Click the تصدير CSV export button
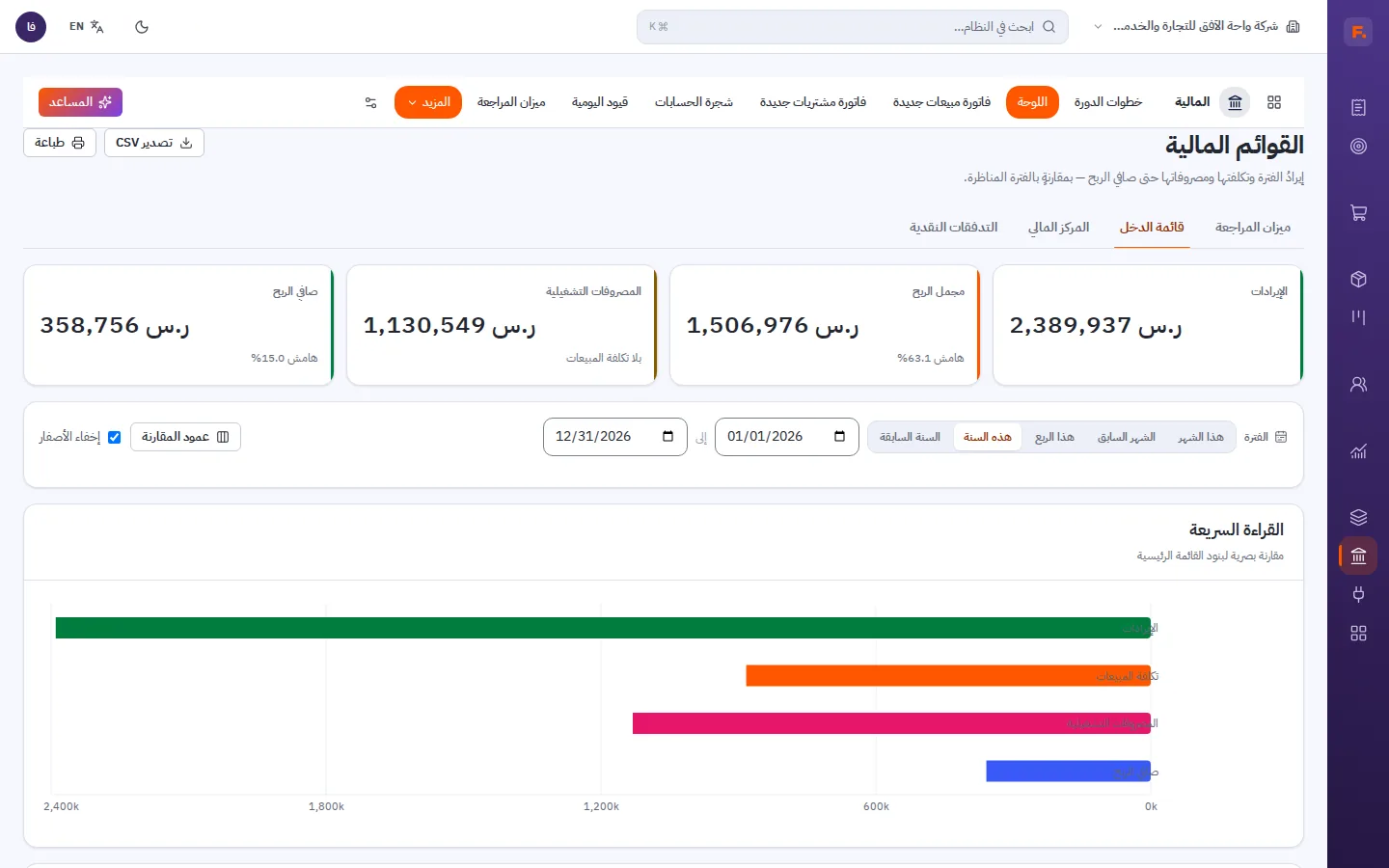The height and width of the screenshot is (868, 1389). 154,143
